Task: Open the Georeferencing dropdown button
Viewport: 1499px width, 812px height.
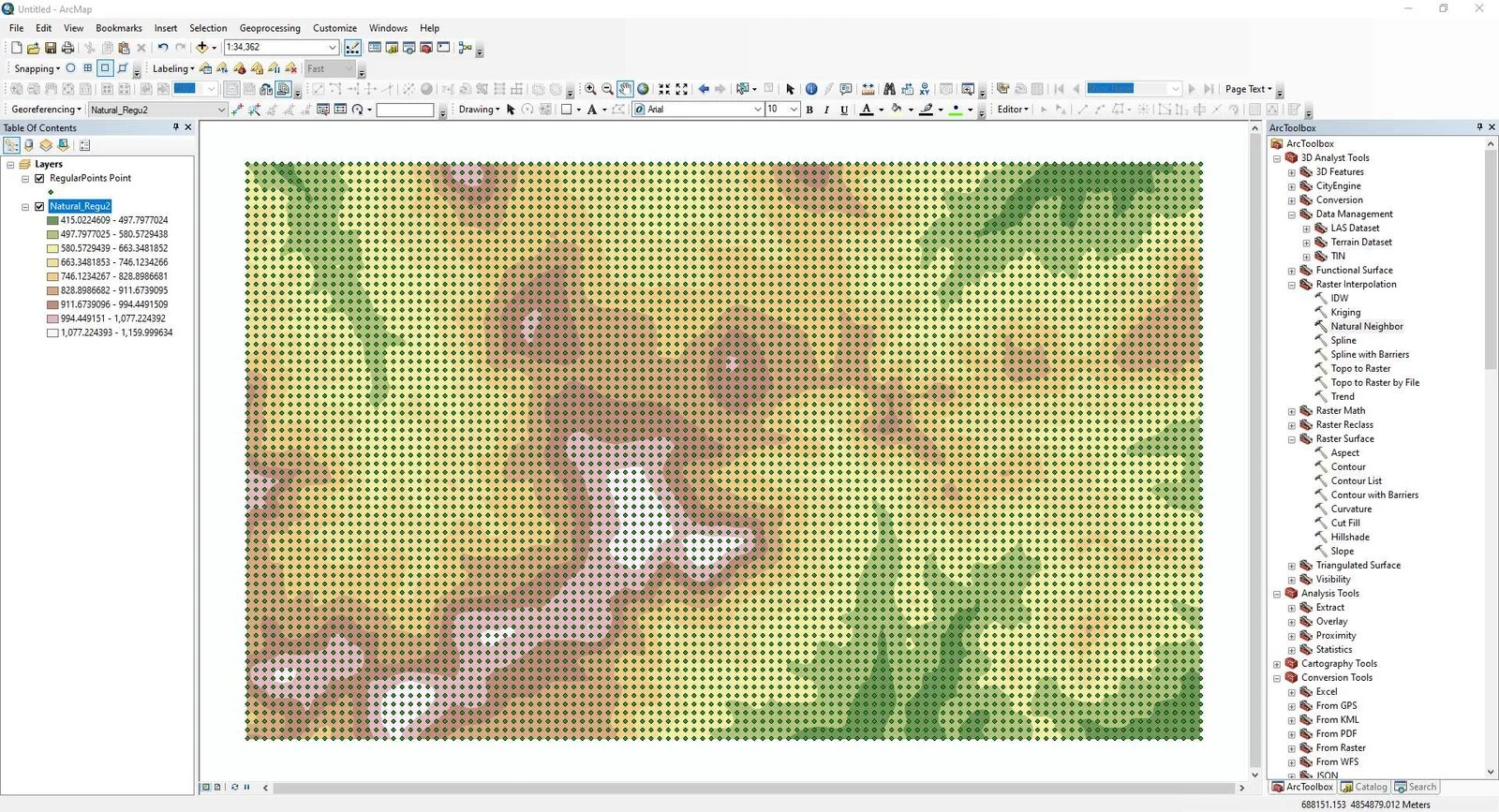Action: pos(46,110)
